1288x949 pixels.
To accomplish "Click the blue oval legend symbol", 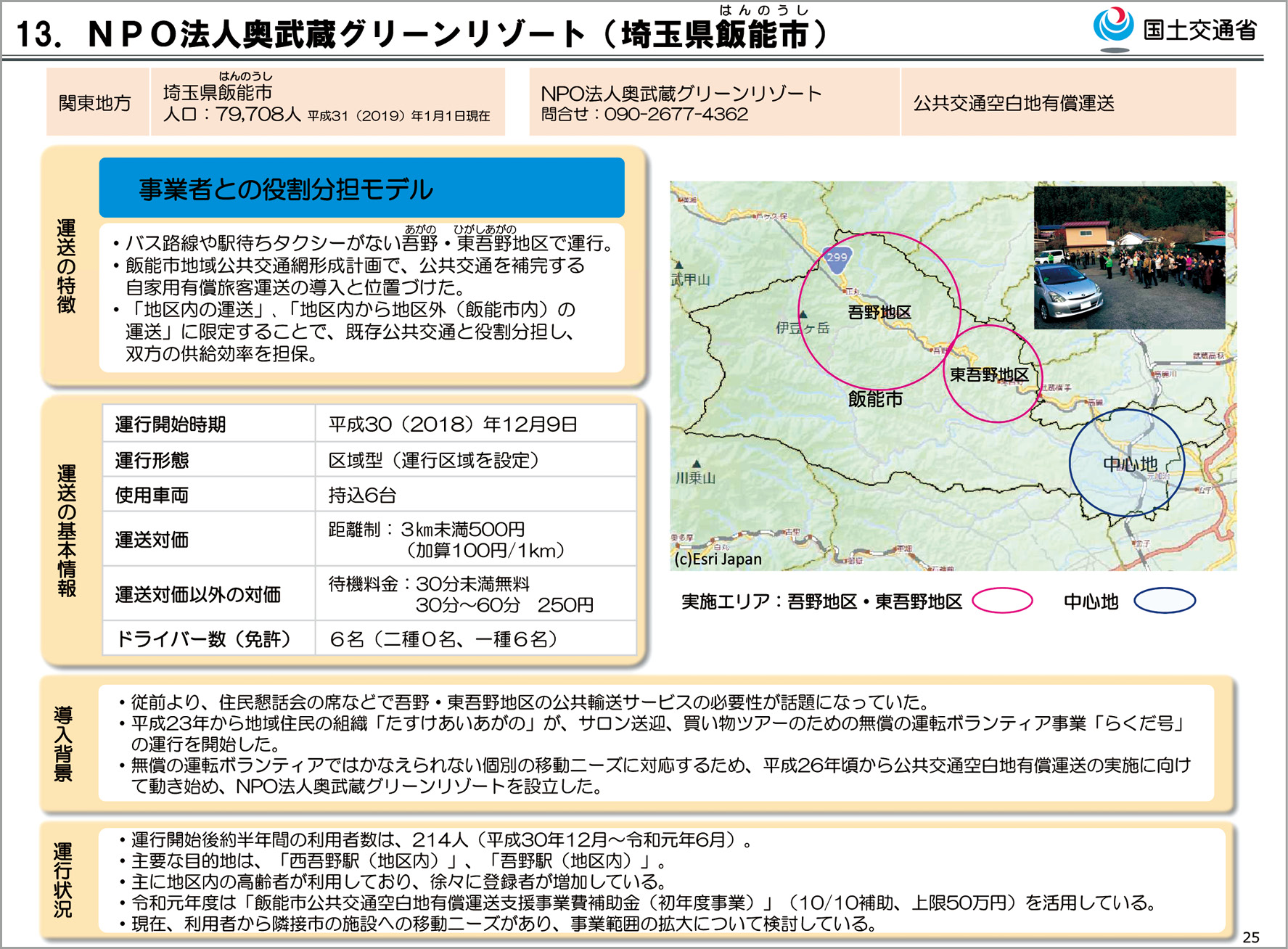I will pyautogui.click(x=1165, y=601).
